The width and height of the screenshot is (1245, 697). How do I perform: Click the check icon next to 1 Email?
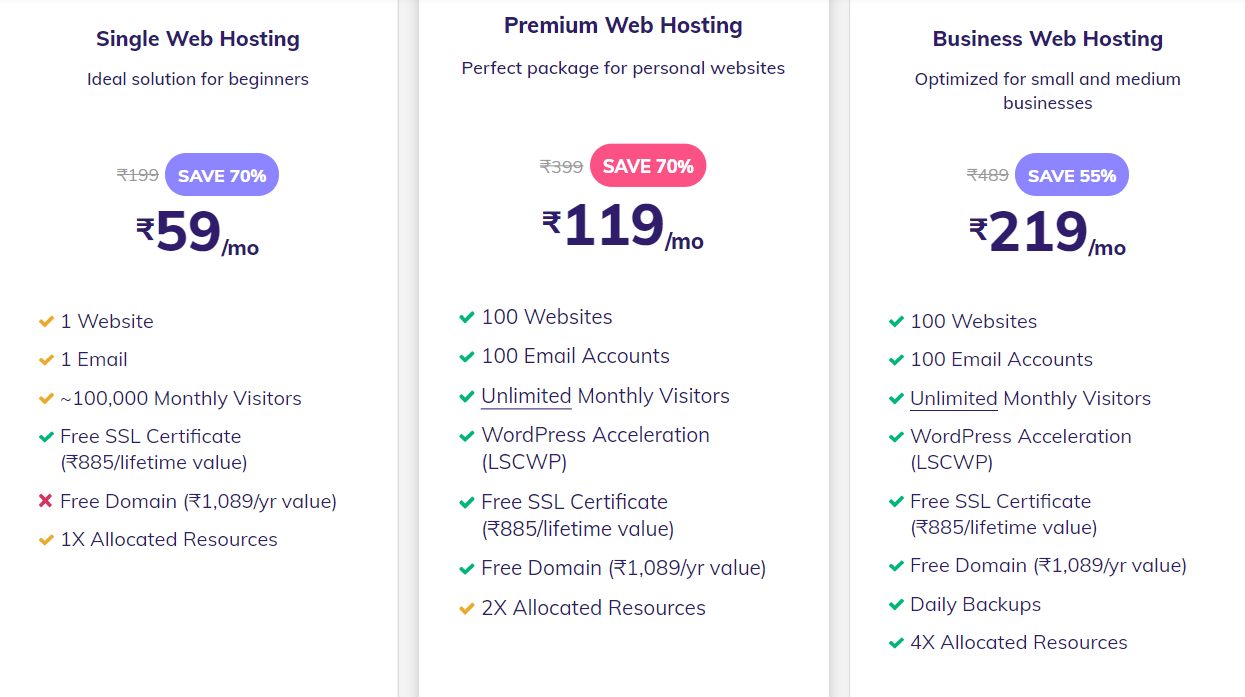click(46, 360)
